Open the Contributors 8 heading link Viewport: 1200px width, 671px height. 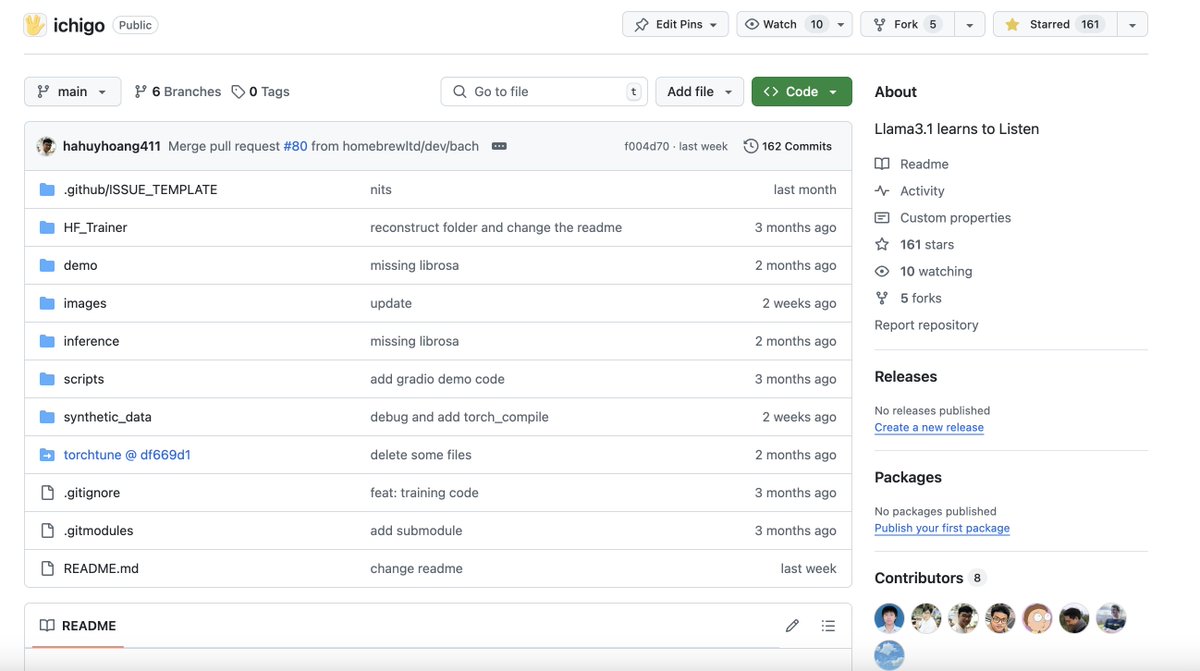tap(930, 578)
